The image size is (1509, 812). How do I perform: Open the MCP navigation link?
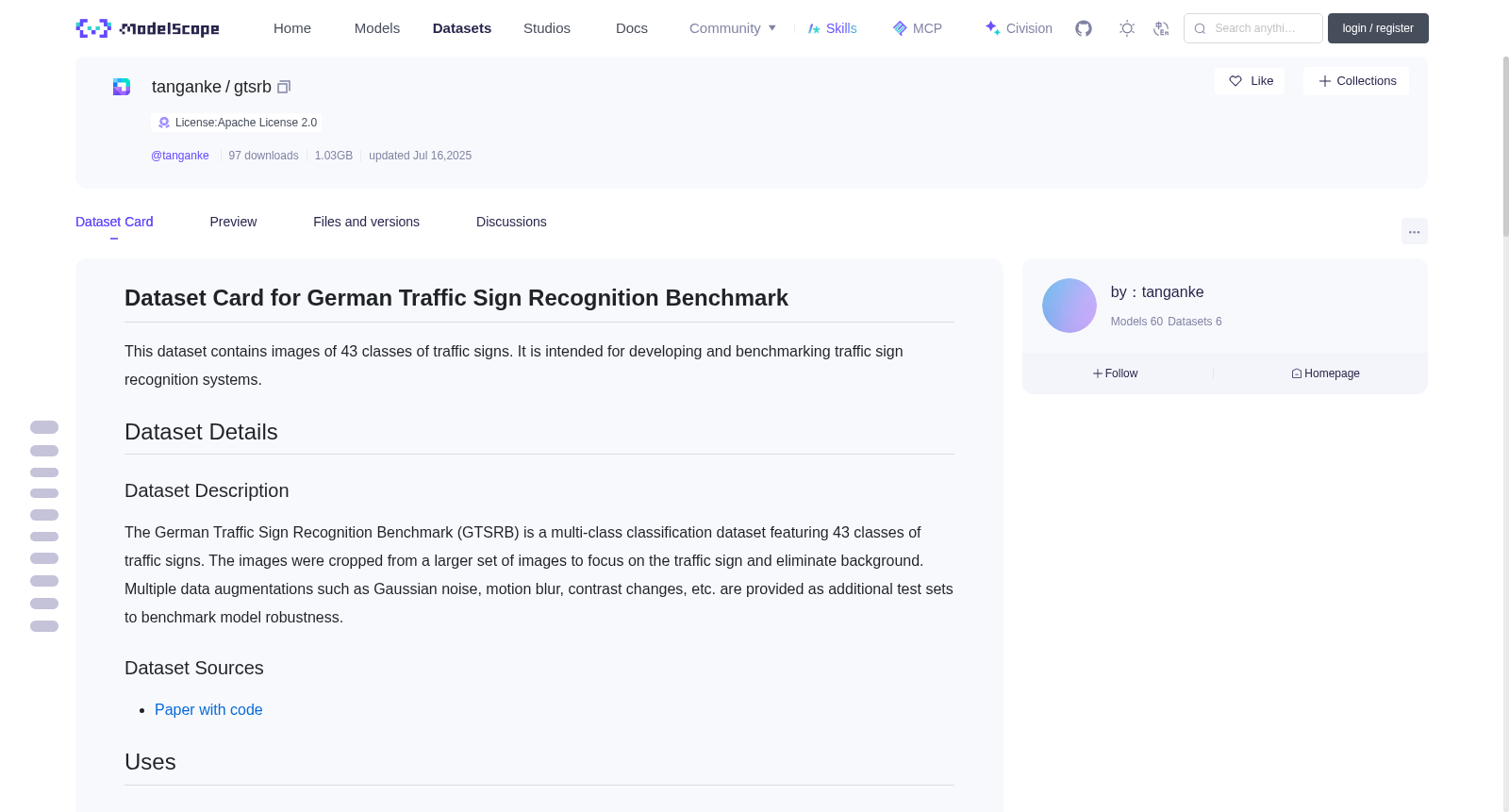[x=927, y=28]
